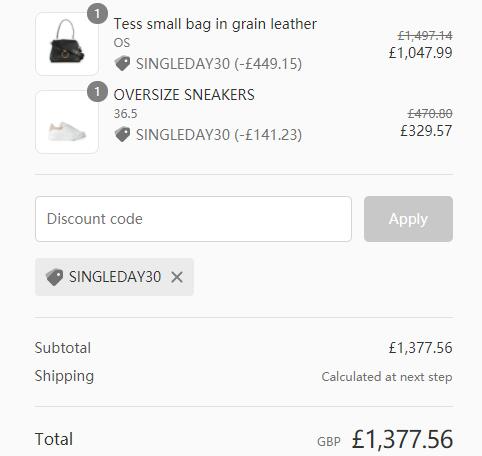Open the Oversize Sneakers thumbnail
The image size is (482, 456).
[67, 122]
